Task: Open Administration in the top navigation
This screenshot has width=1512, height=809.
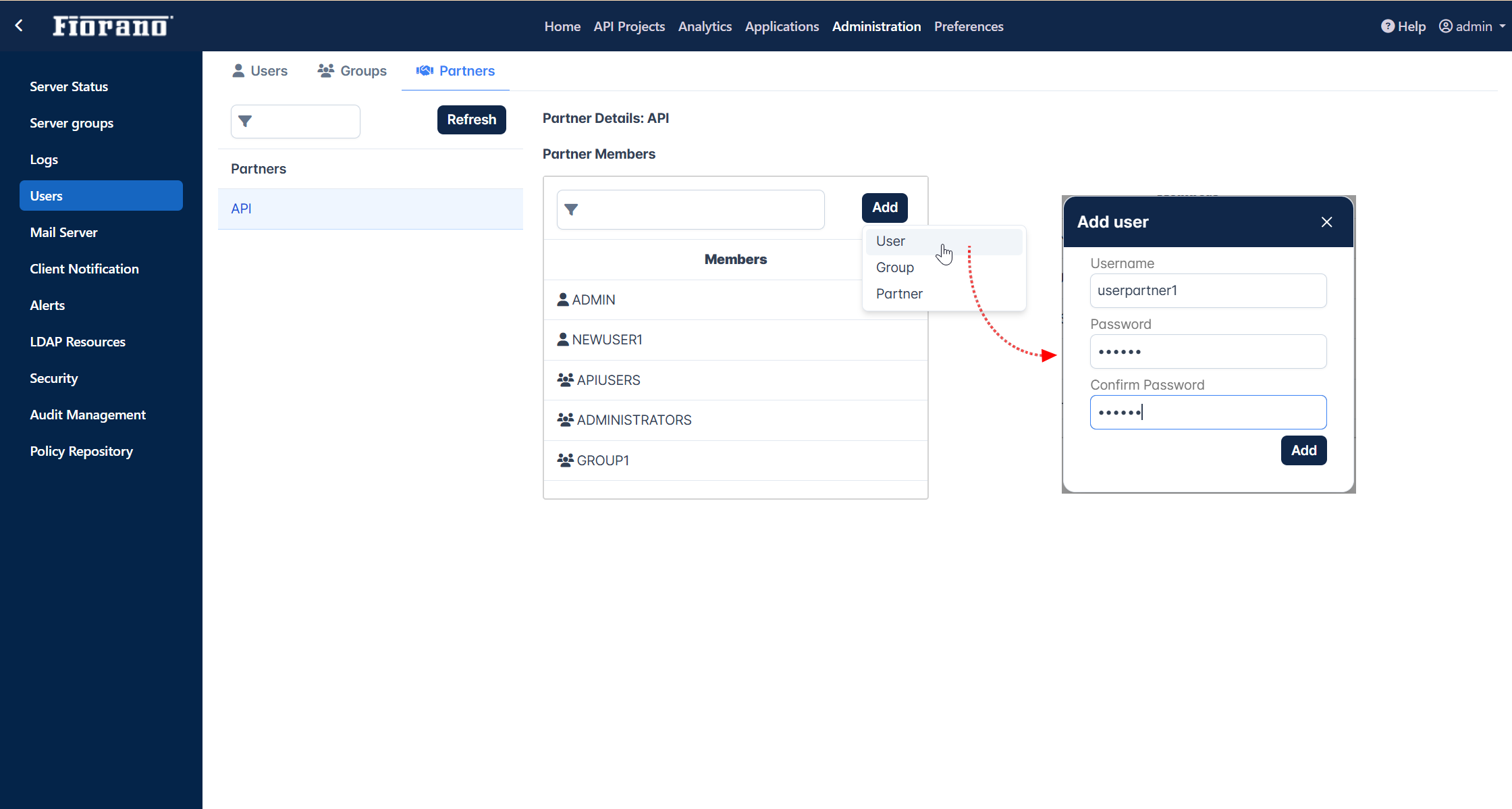Action: [x=876, y=26]
